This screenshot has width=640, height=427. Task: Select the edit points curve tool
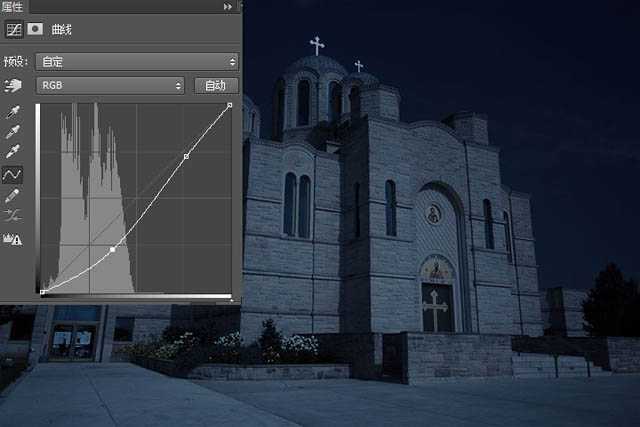14,174
